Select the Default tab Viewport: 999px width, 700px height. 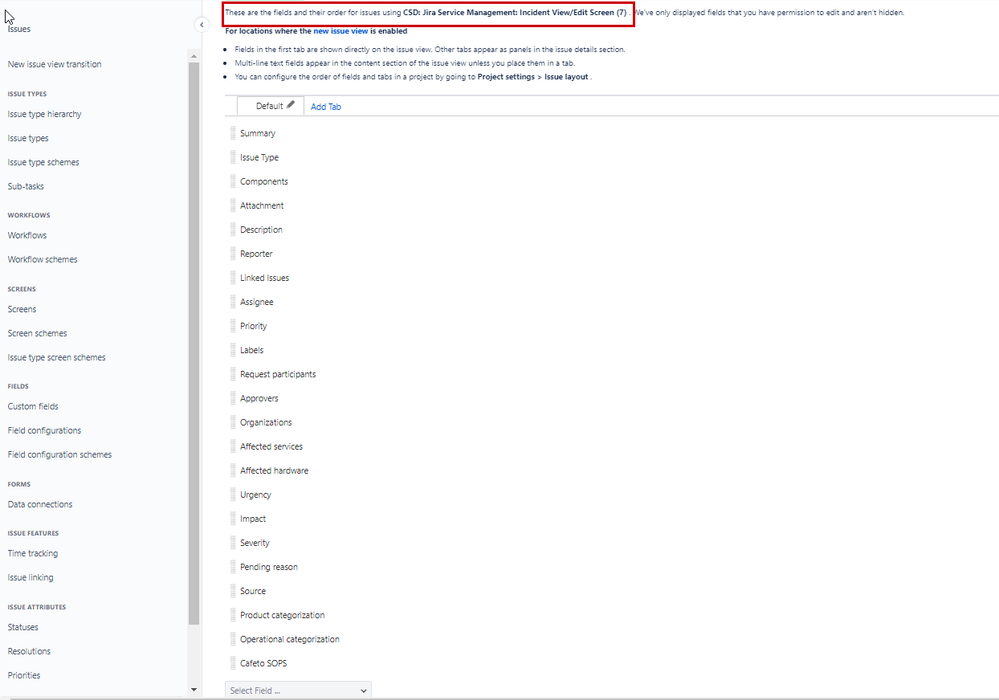pyautogui.click(x=269, y=106)
